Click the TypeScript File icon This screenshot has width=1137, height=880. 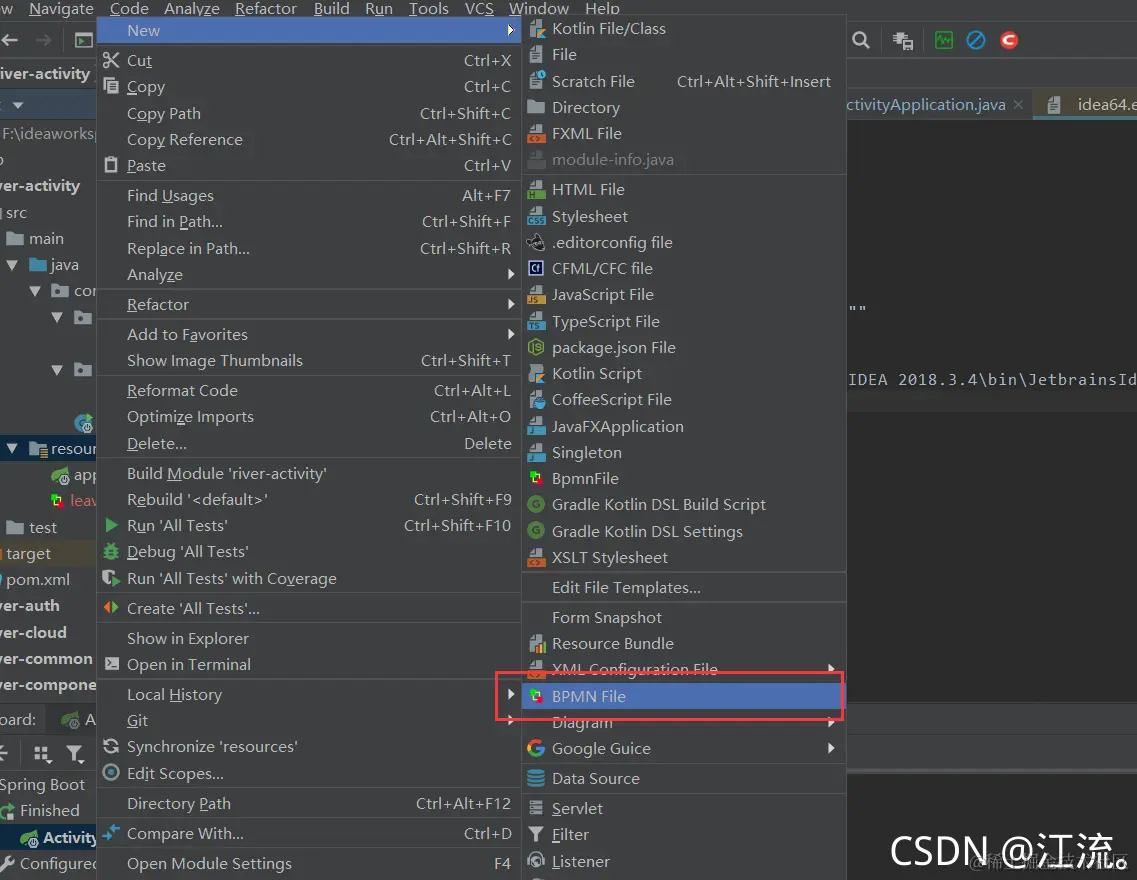click(x=537, y=322)
